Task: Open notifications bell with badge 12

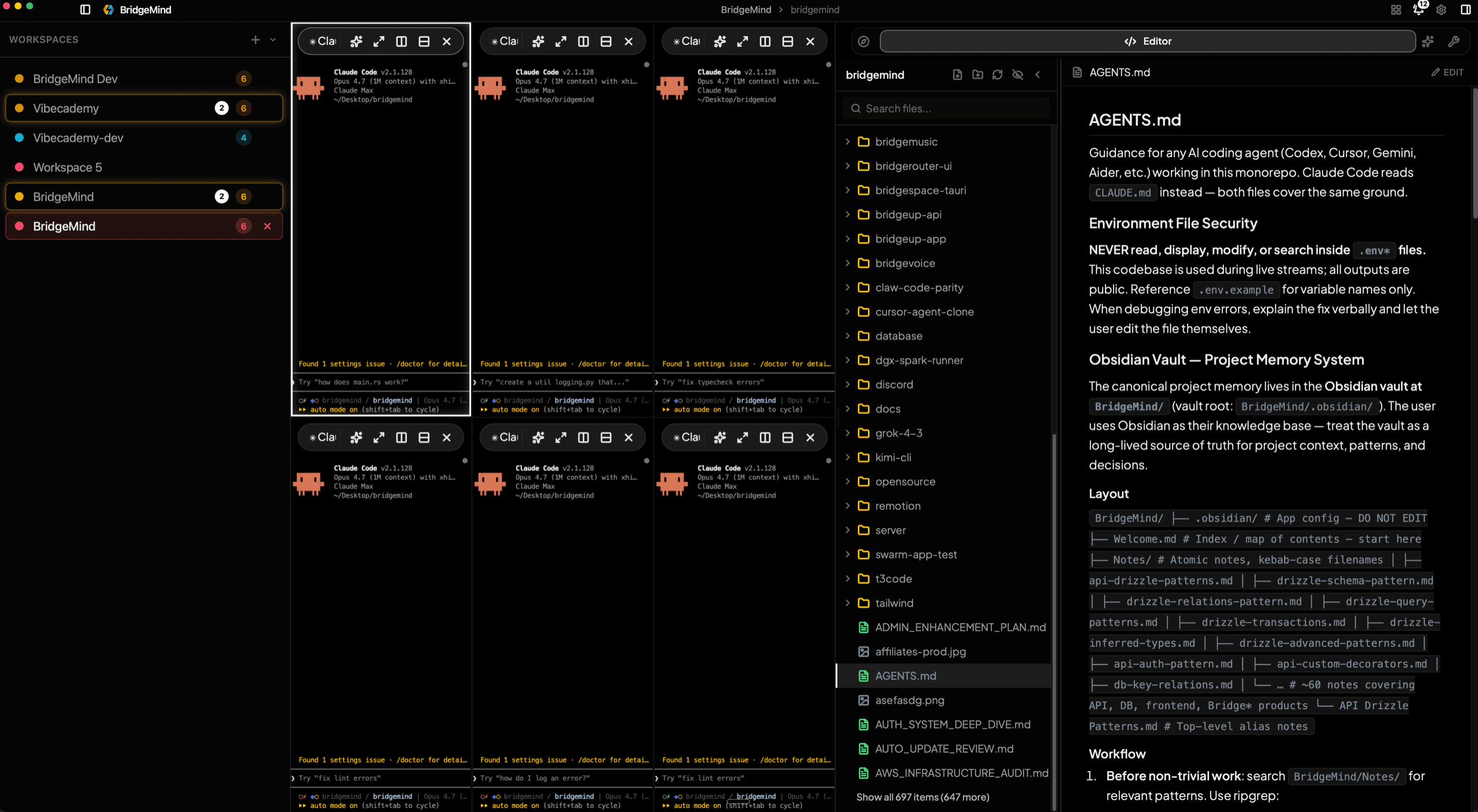Action: click(x=1419, y=9)
